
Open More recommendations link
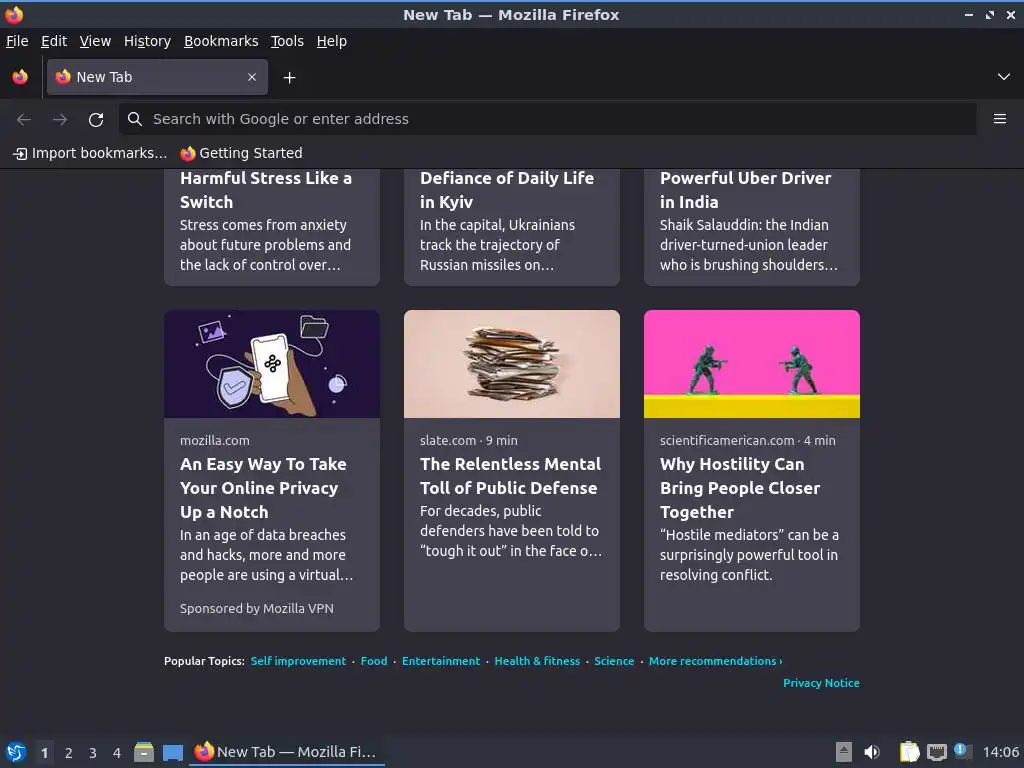pos(715,661)
